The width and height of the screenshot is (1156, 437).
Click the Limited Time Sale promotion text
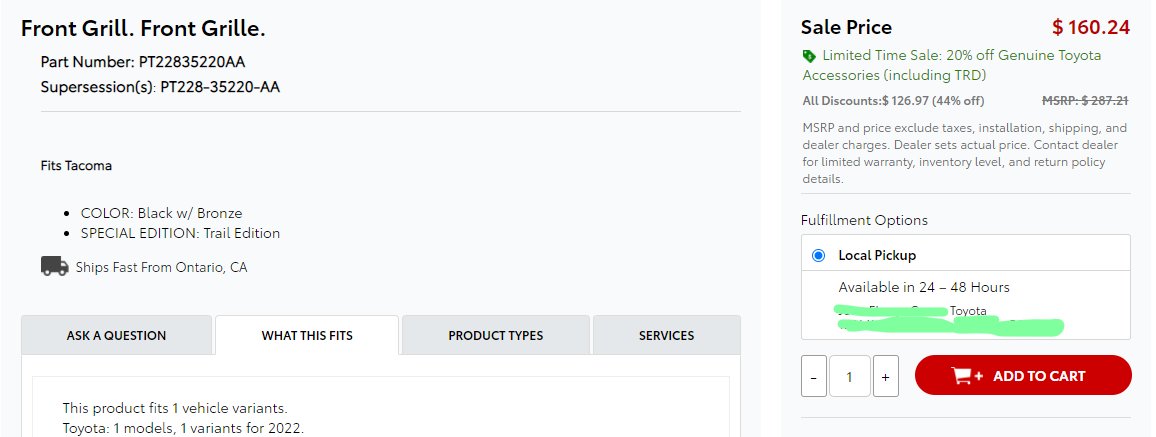coord(952,65)
